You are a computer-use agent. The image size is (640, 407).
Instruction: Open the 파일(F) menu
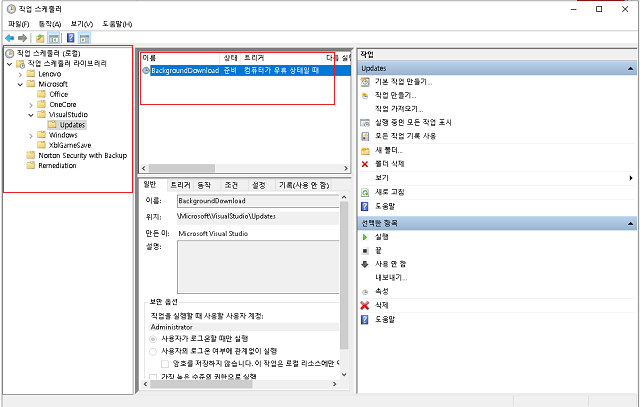(19, 24)
